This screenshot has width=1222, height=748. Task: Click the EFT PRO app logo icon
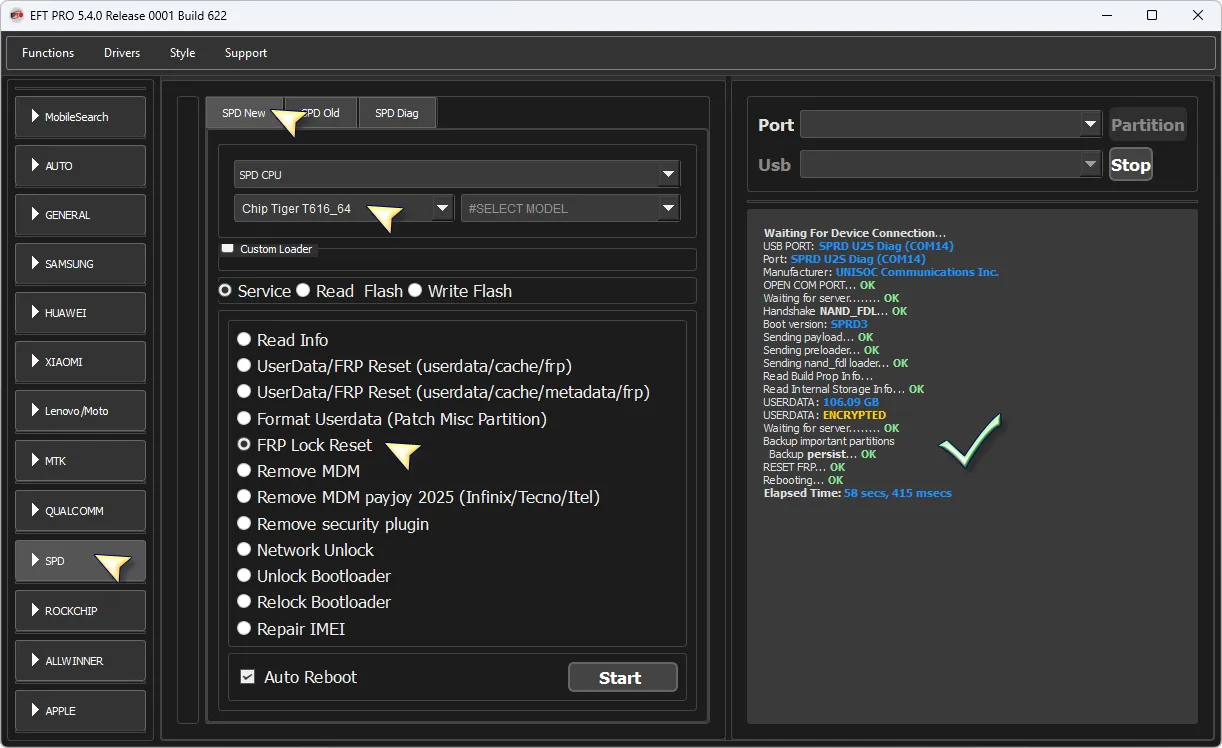coord(16,15)
